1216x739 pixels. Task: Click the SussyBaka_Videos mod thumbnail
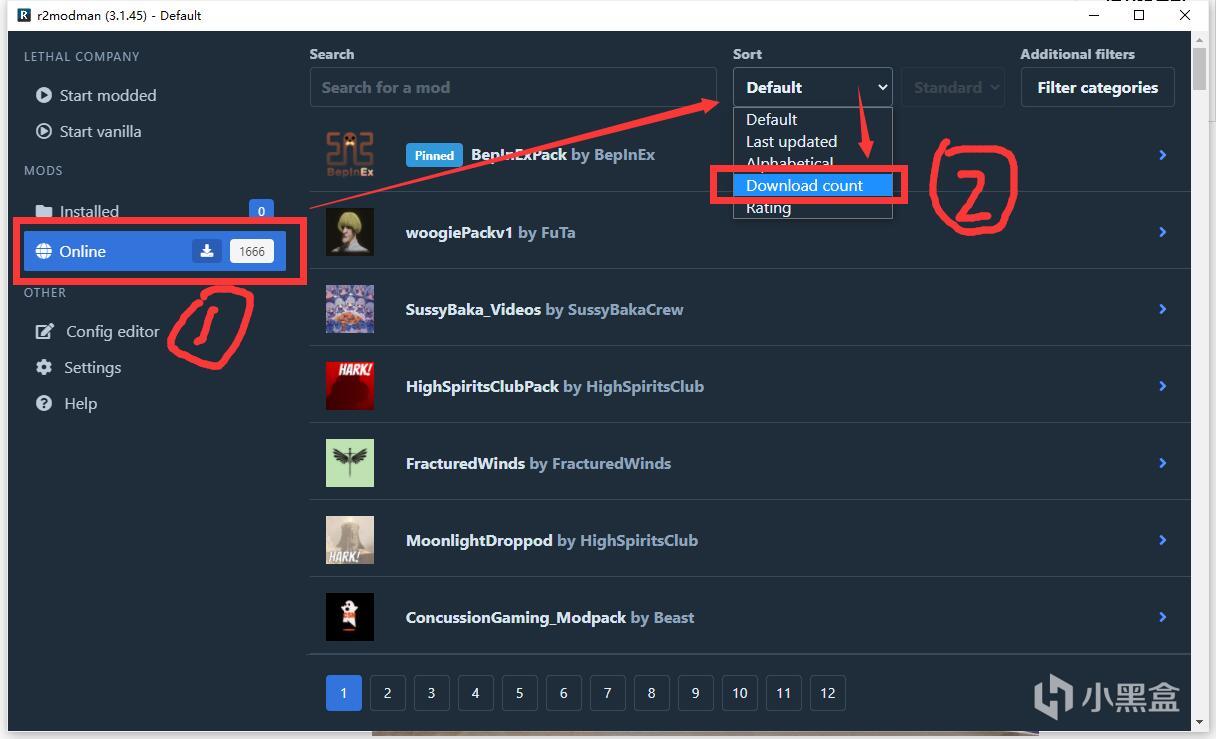pyautogui.click(x=350, y=309)
